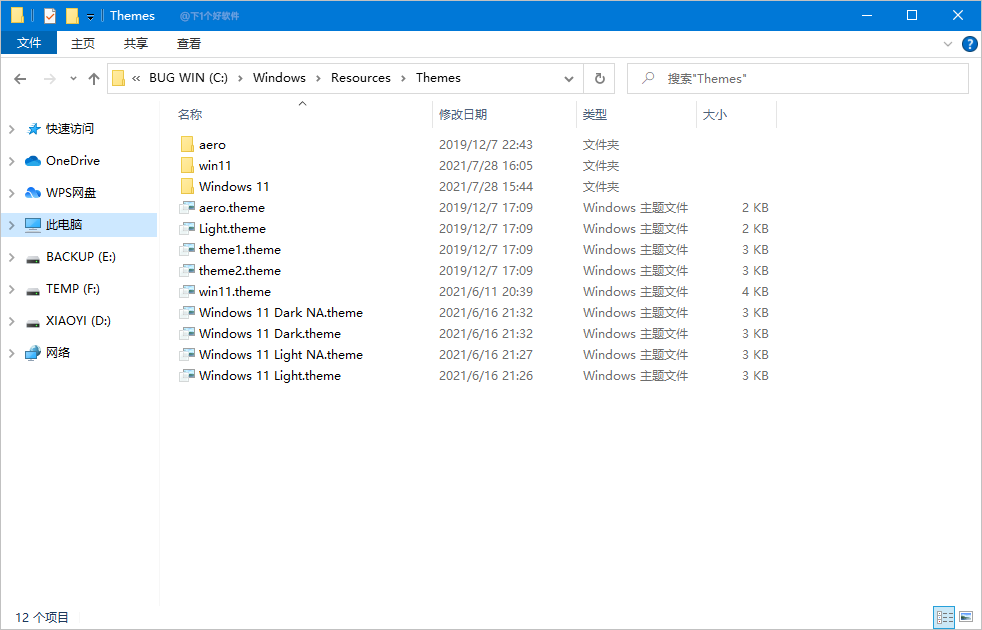
Task: Click the aero.theme file icon
Action: [187, 207]
